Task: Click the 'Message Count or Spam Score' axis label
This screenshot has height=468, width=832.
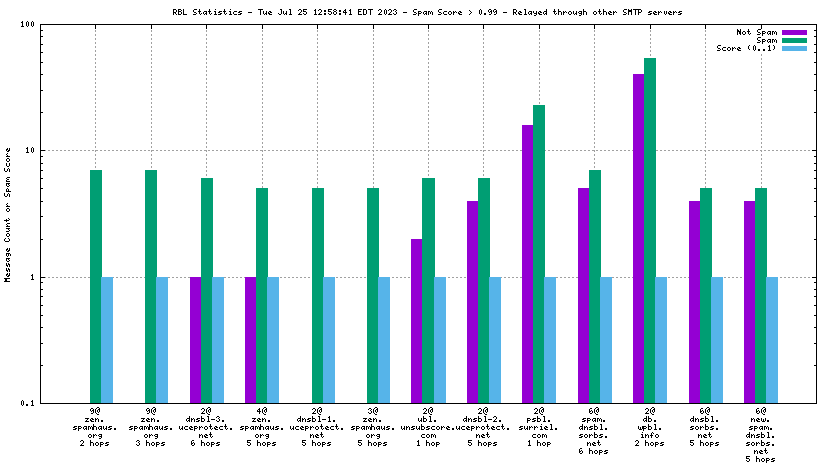Action: coord(8,214)
